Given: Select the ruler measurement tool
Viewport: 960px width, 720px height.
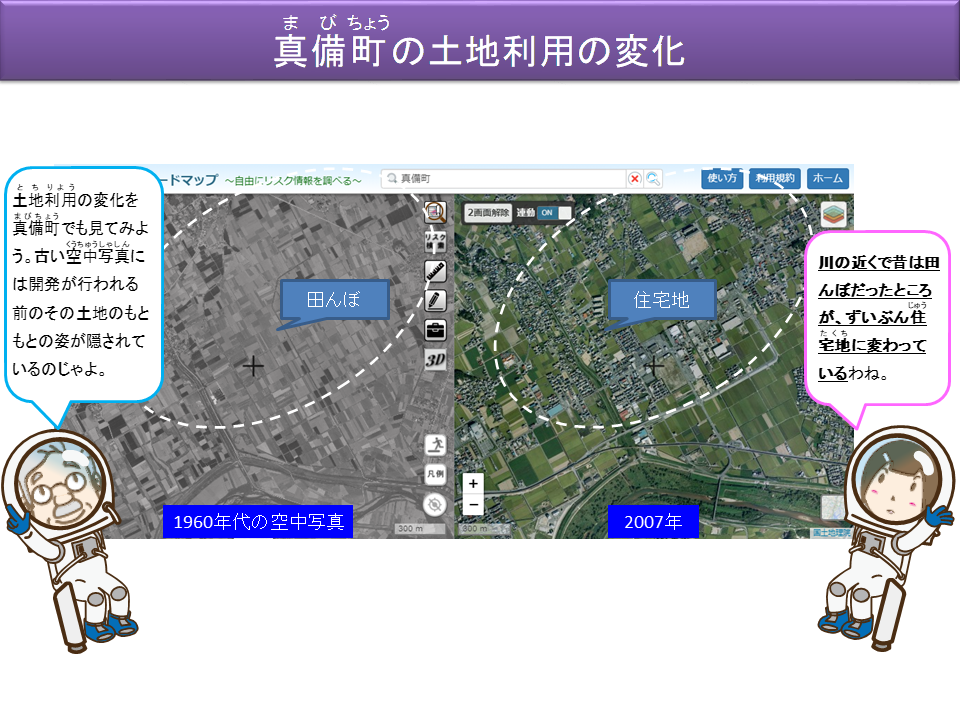Looking at the screenshot, I should [x=435, y=271].
